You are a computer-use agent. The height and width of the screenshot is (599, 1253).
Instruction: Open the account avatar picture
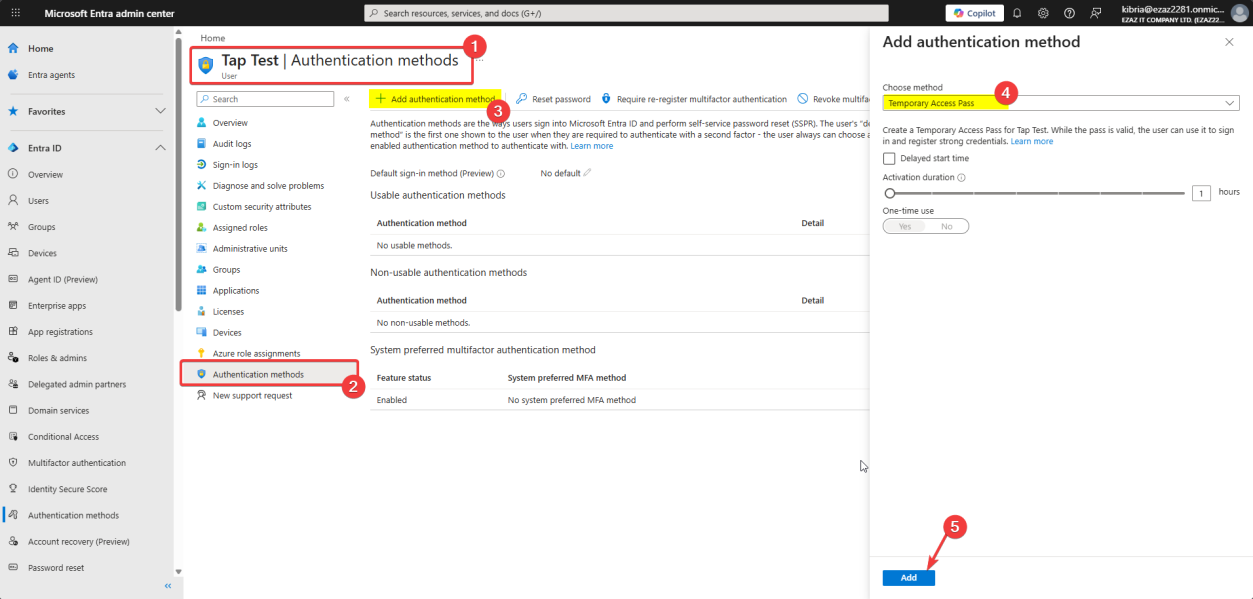1239,13
